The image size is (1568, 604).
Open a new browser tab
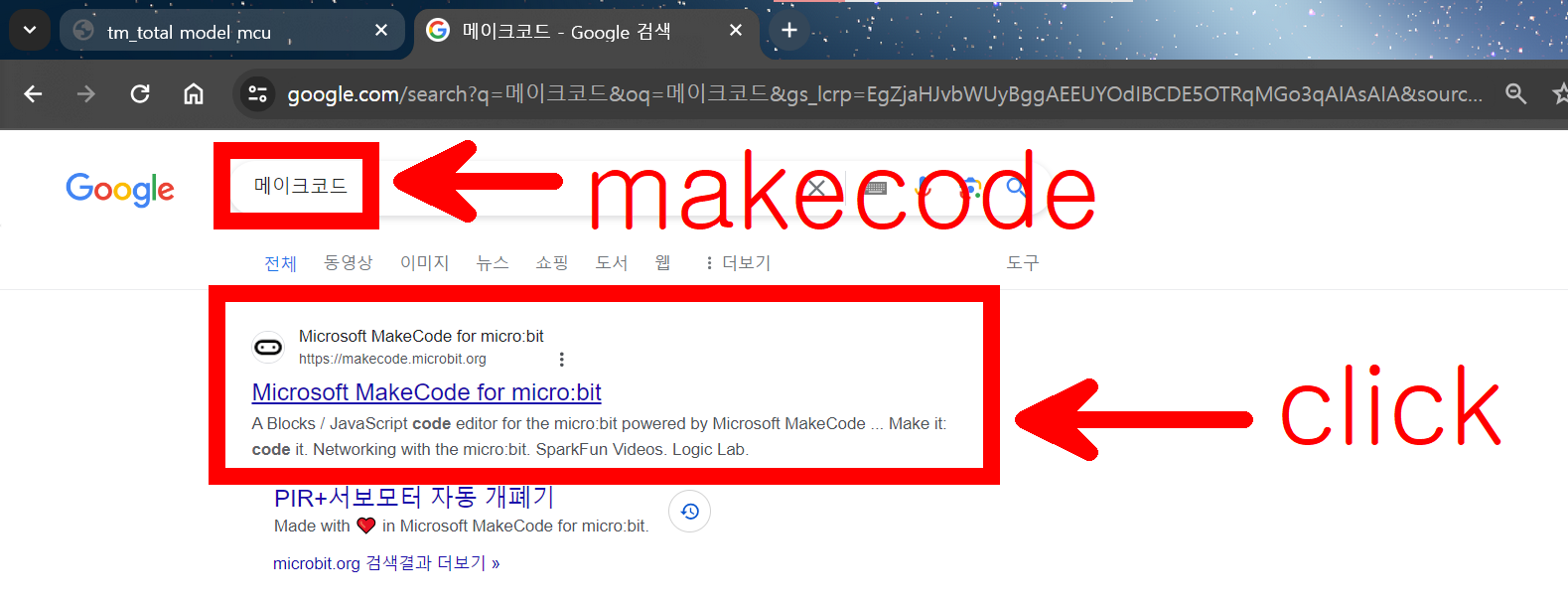789,31
